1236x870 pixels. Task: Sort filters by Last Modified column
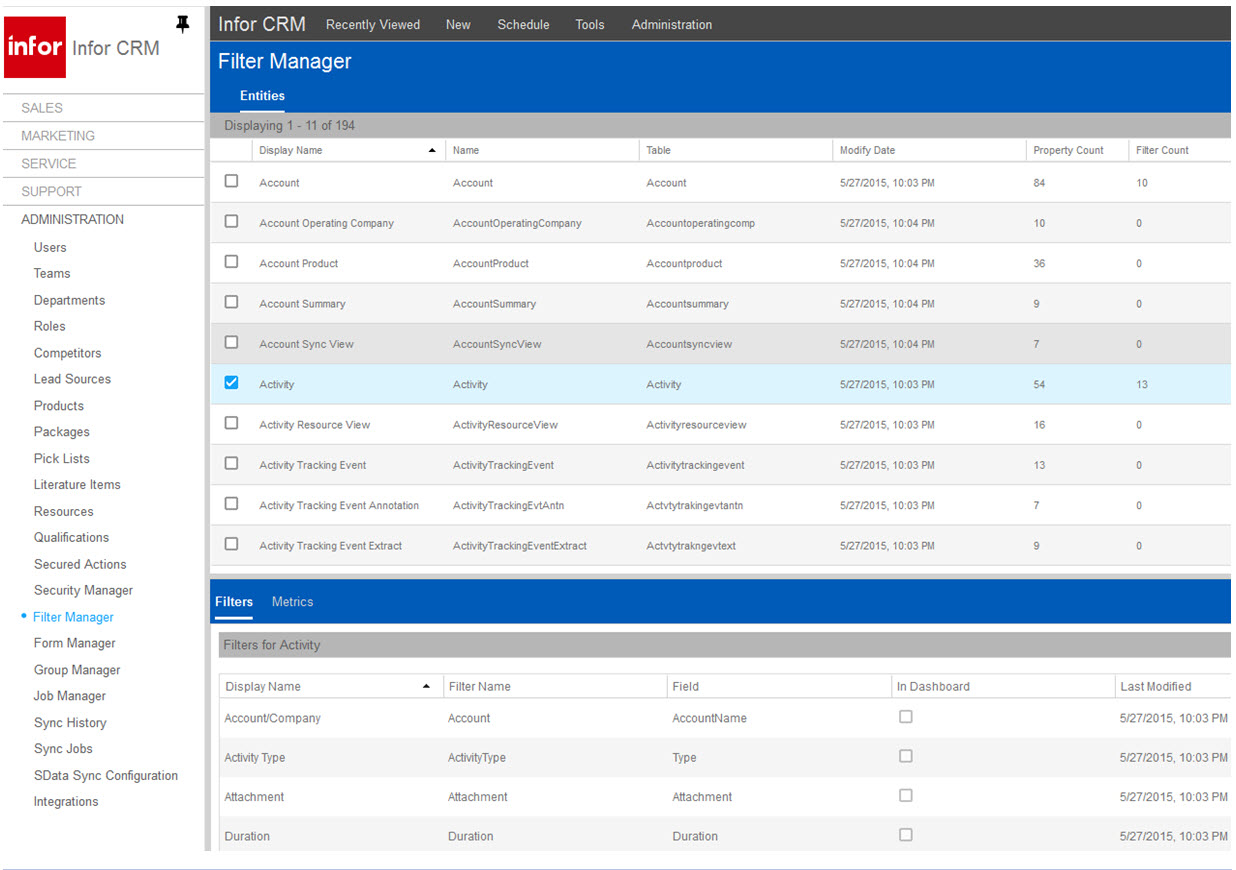(1155, 687)
